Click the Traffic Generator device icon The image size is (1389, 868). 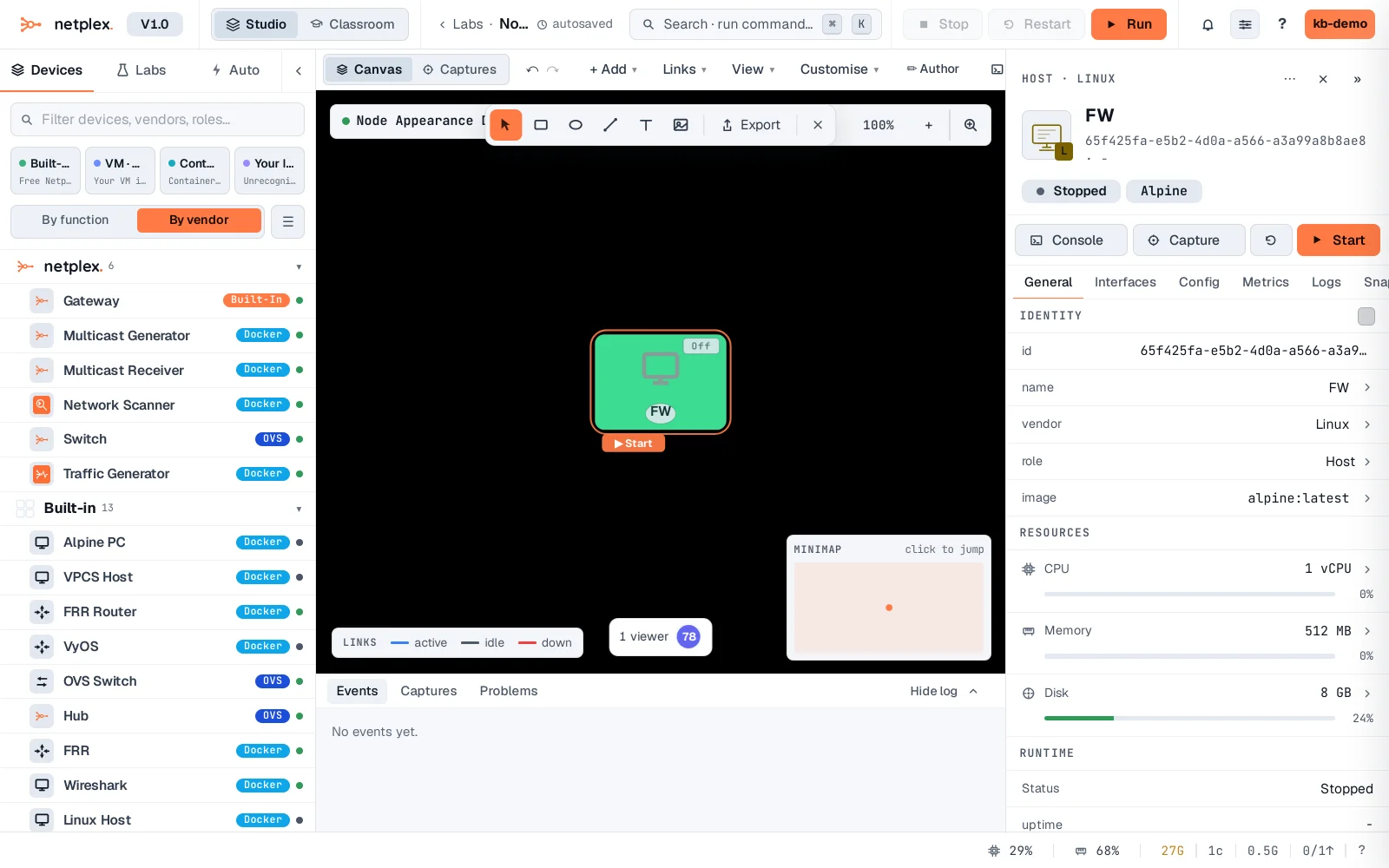42,474
